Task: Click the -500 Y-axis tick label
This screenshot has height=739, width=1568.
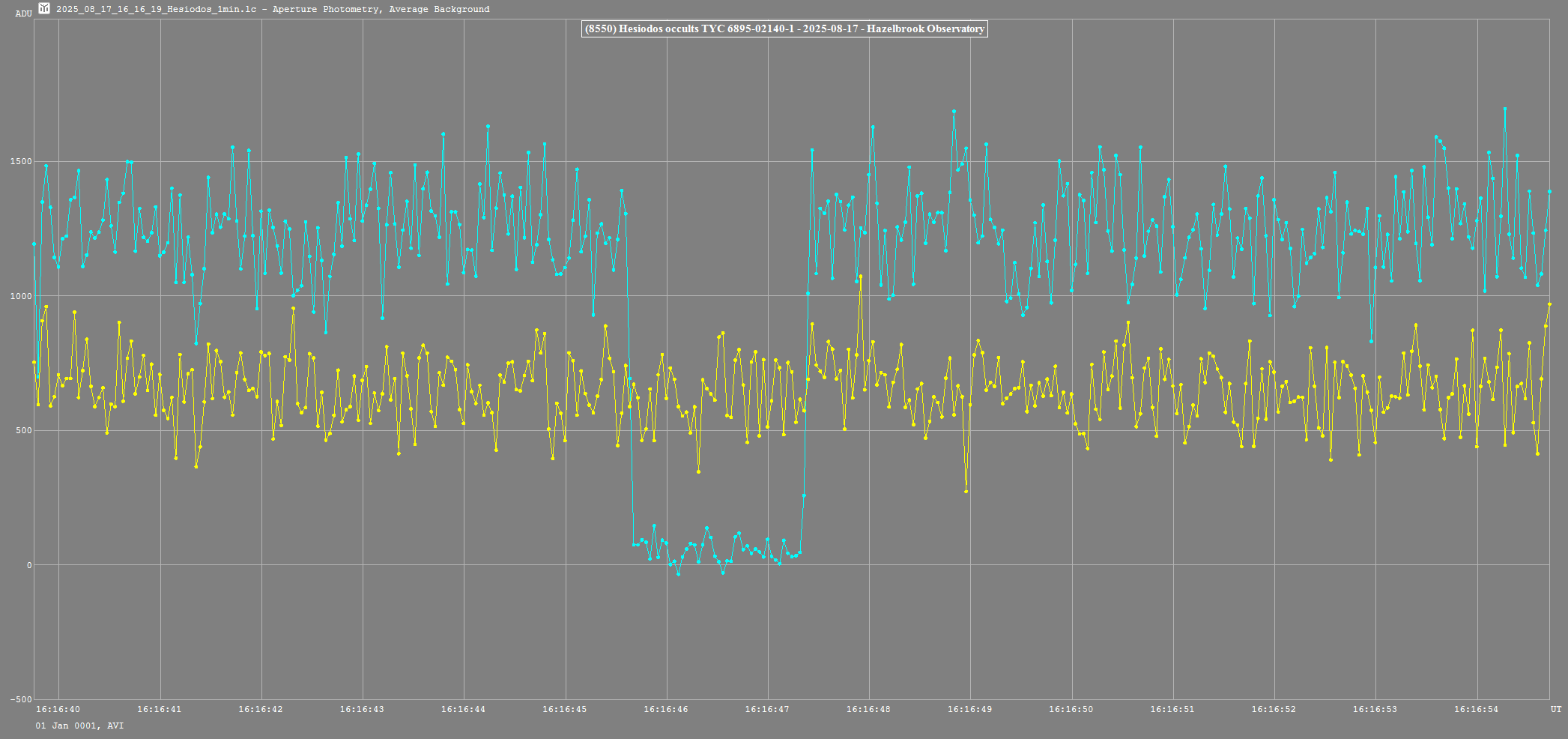Action: click(x=20, y=700)
